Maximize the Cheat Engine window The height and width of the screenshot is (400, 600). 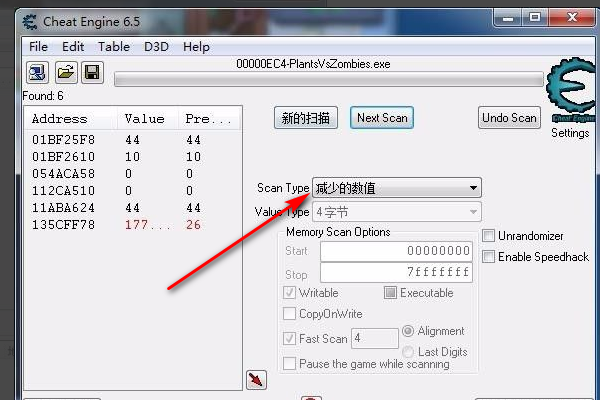coord(535,18)
